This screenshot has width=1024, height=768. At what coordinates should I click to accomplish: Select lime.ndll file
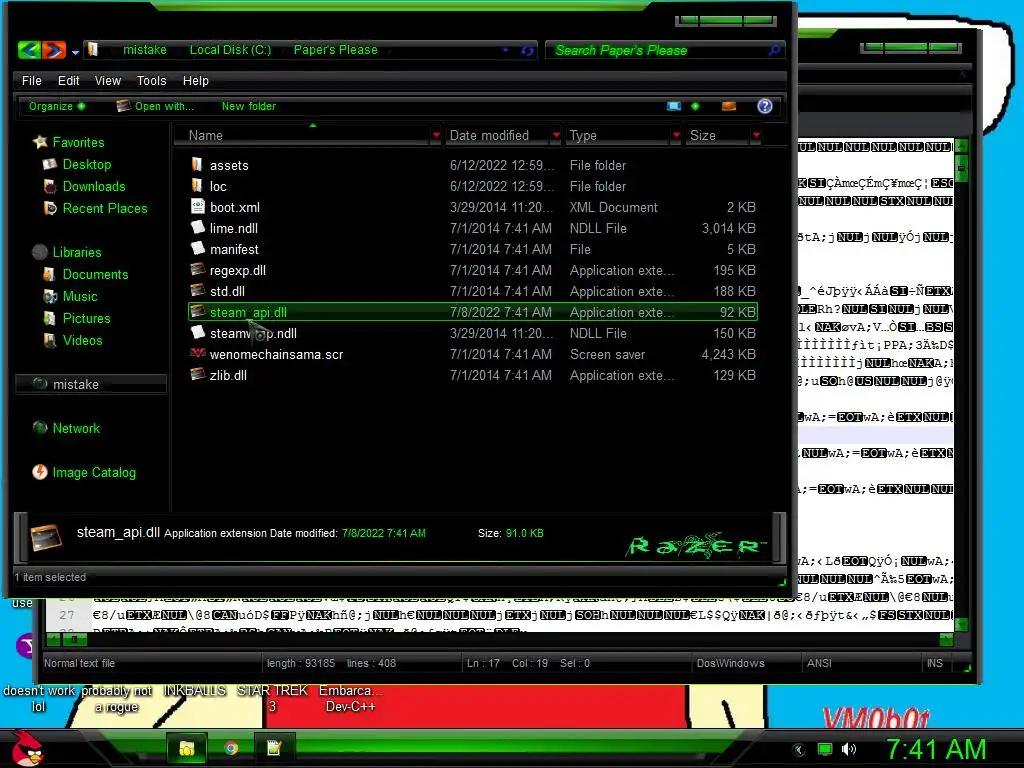click(x=234, y=228)
